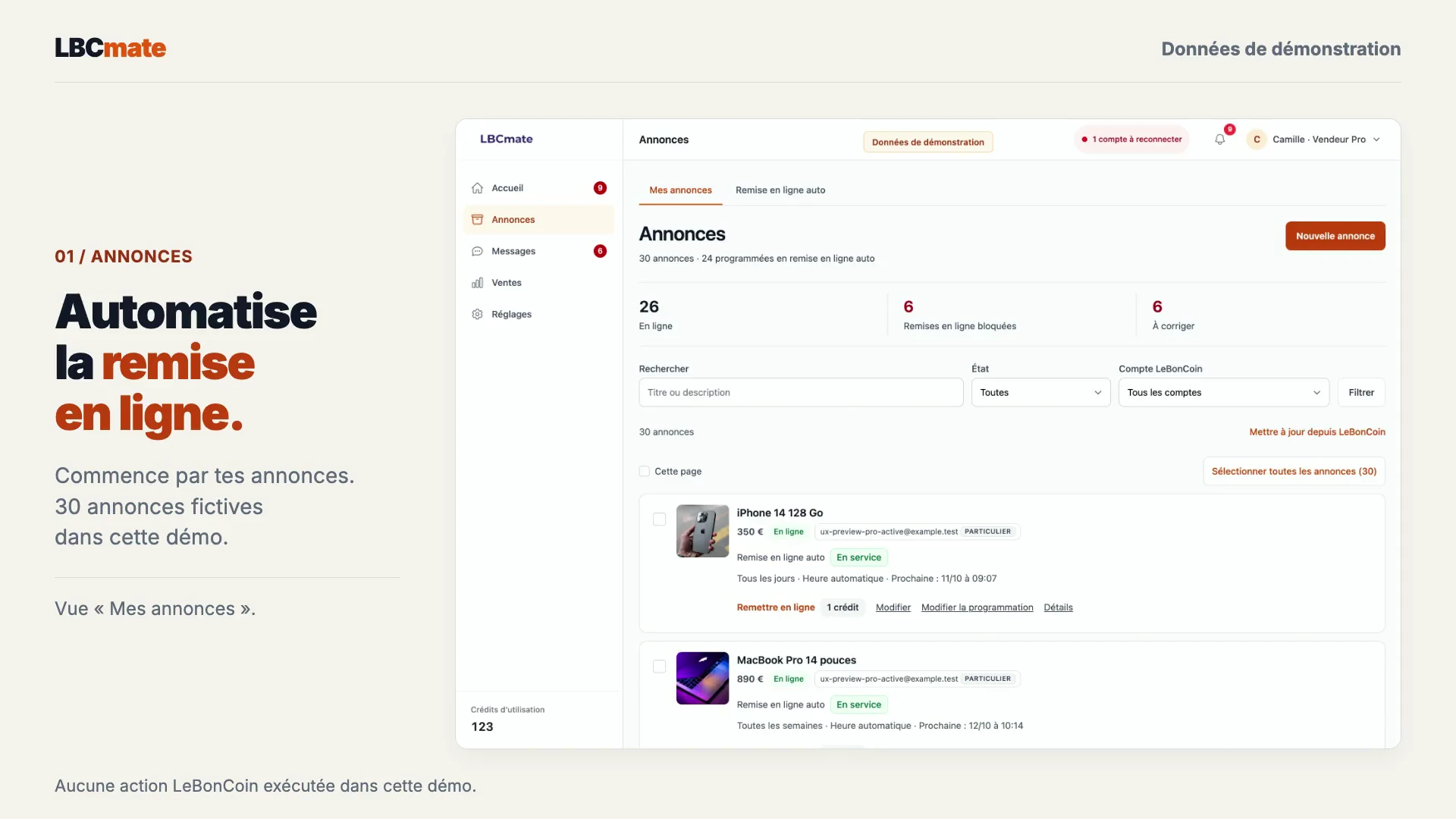Click the Accueil home icon
1456x819 pixels.
point(477,188)
